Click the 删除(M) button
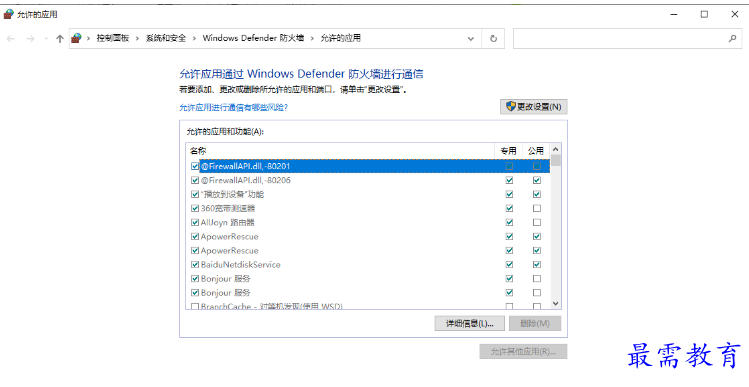 535,323
